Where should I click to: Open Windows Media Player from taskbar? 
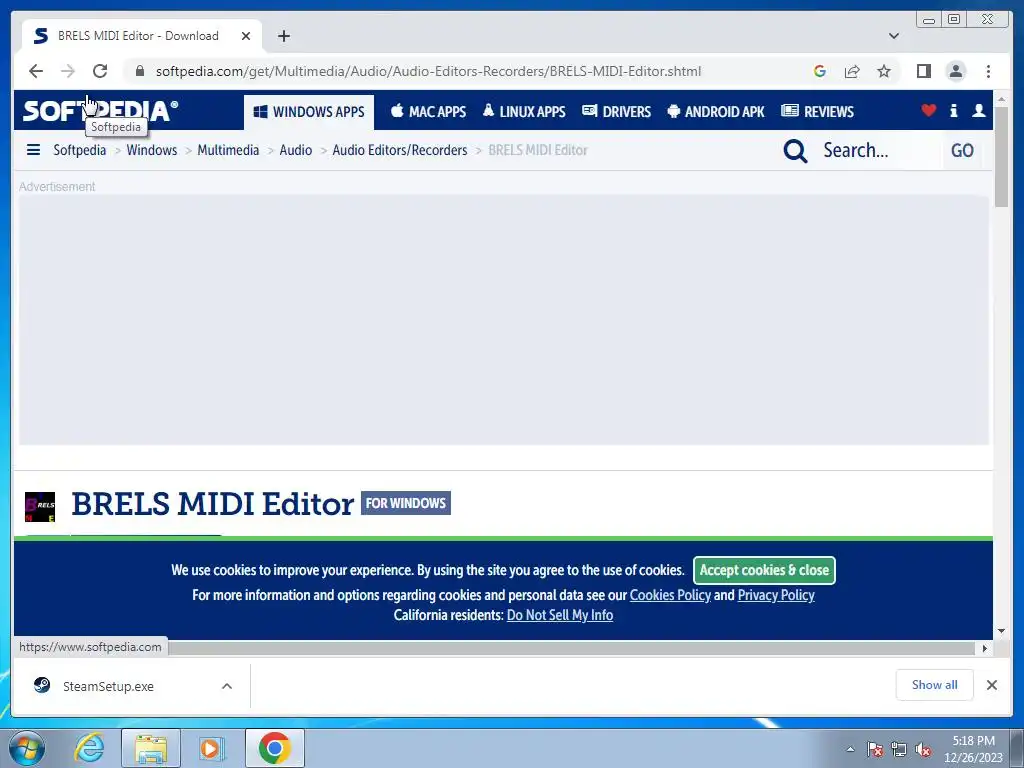pyautogui.click(x=211, y=748)
